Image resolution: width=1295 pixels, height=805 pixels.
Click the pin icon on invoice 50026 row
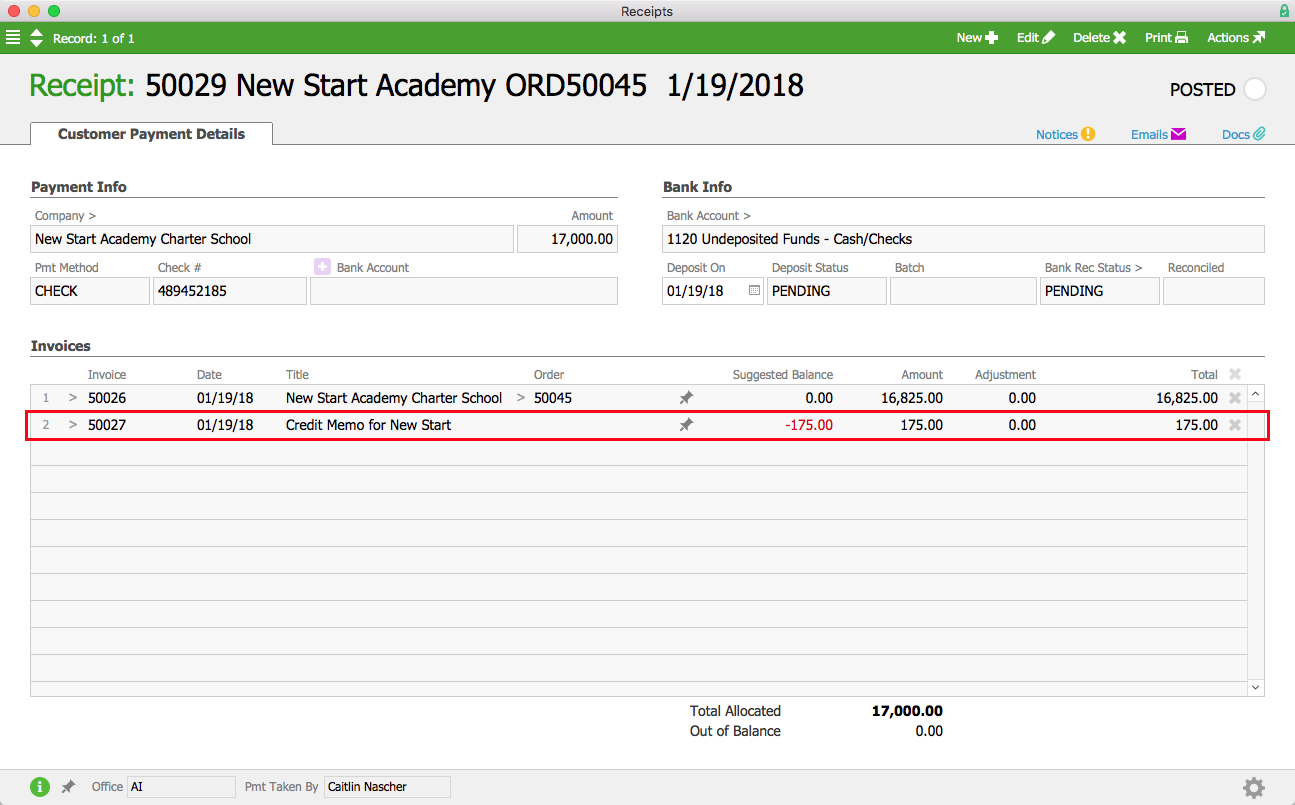pos(686,398)
